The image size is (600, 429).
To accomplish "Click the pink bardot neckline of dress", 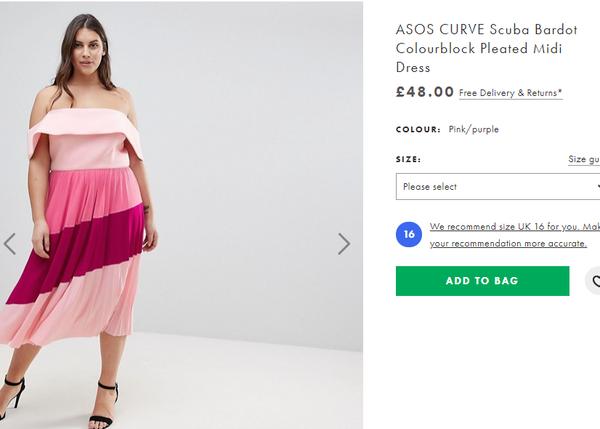I will click(85, 120).
